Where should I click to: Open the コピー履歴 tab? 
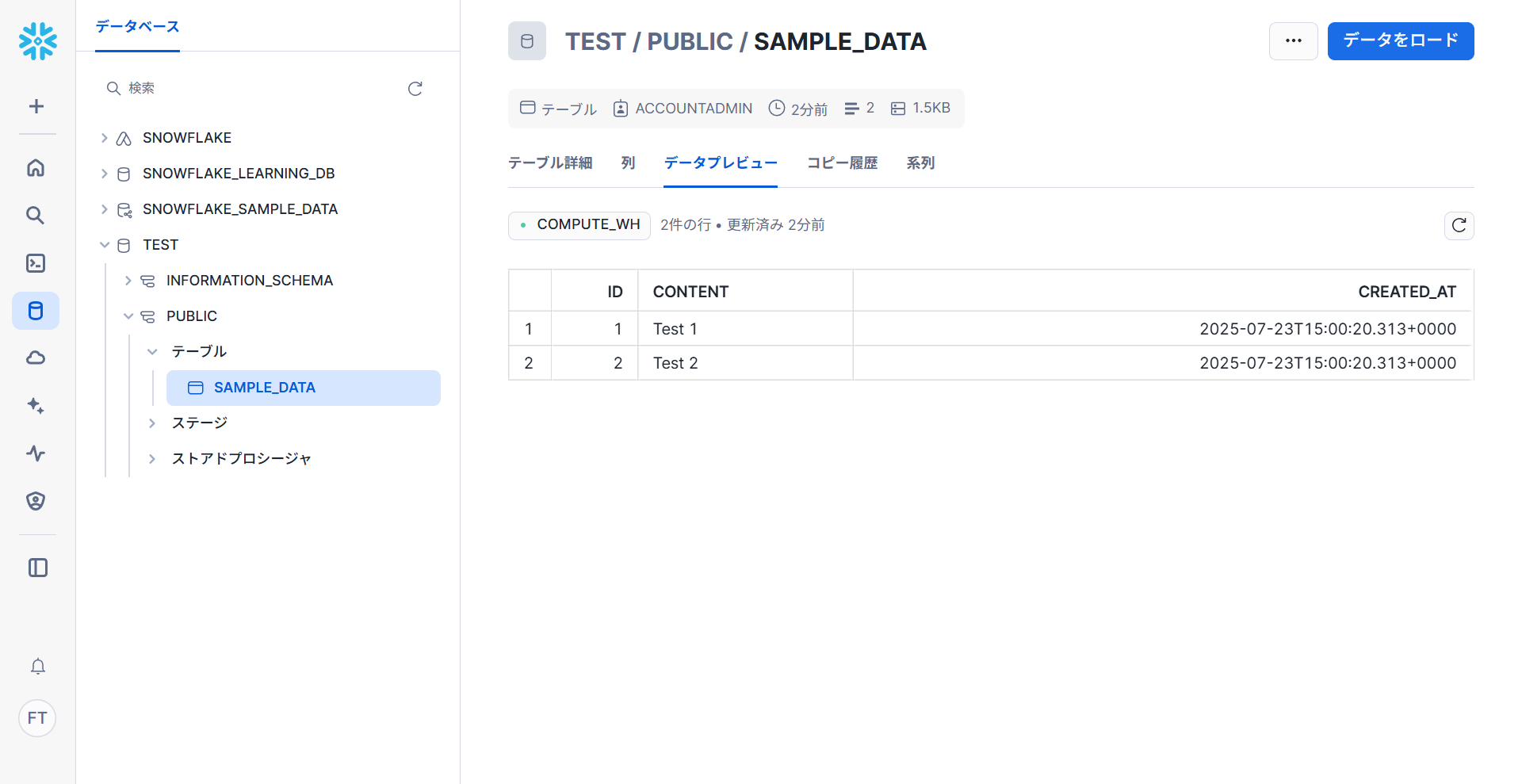[842, 163]
